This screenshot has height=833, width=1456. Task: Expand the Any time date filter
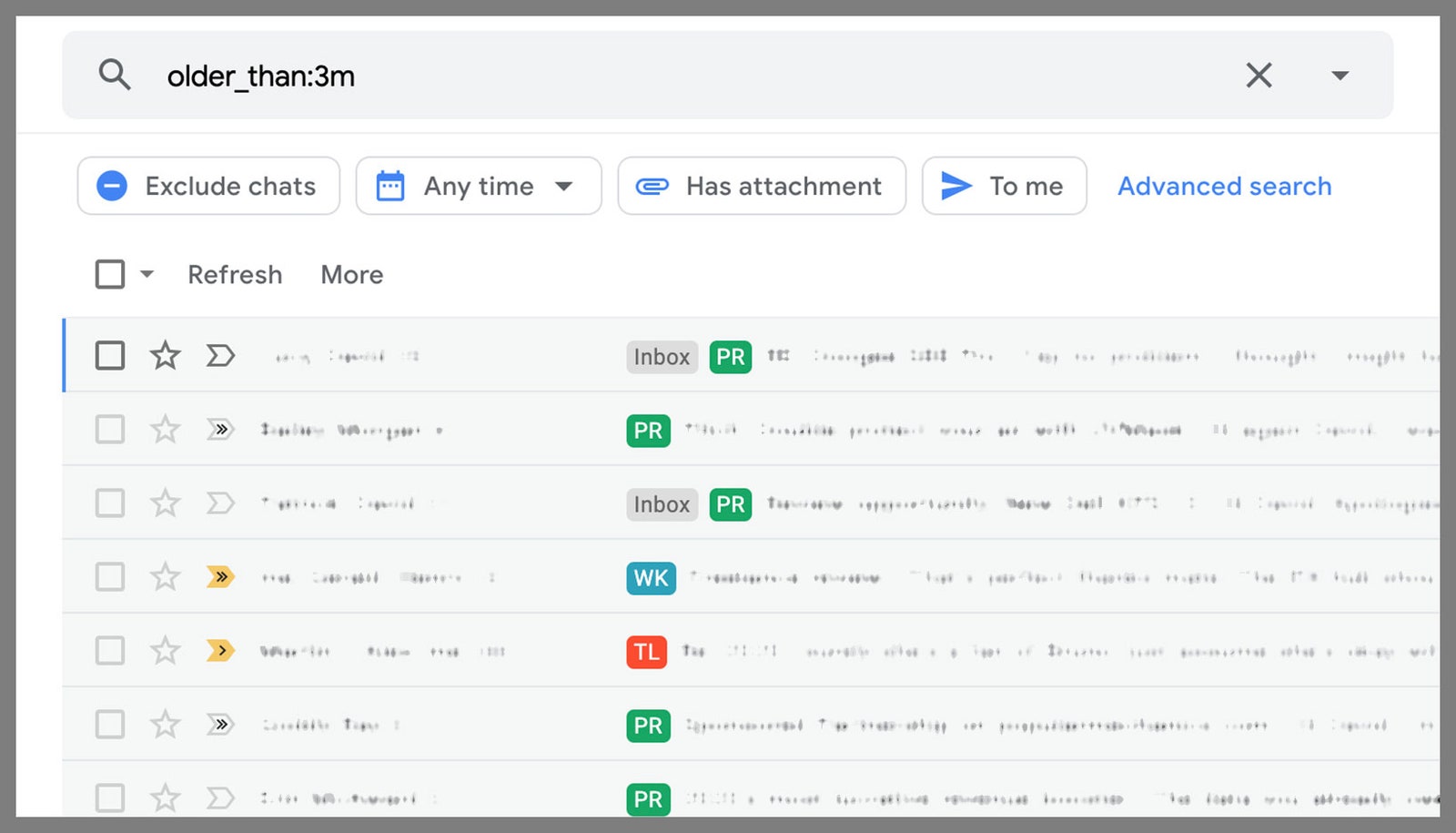point(478,186)
